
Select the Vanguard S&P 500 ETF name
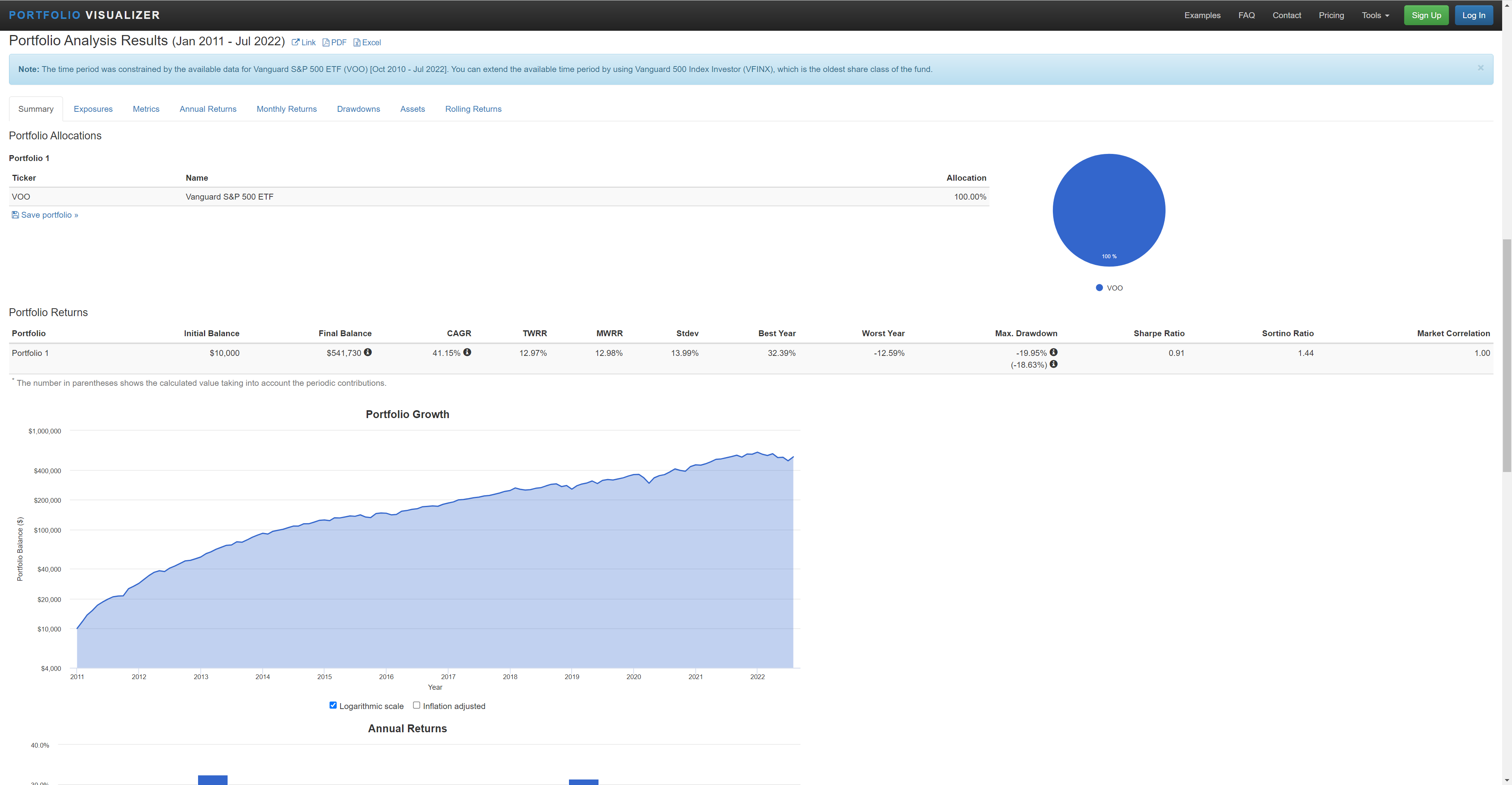[230, 196]
